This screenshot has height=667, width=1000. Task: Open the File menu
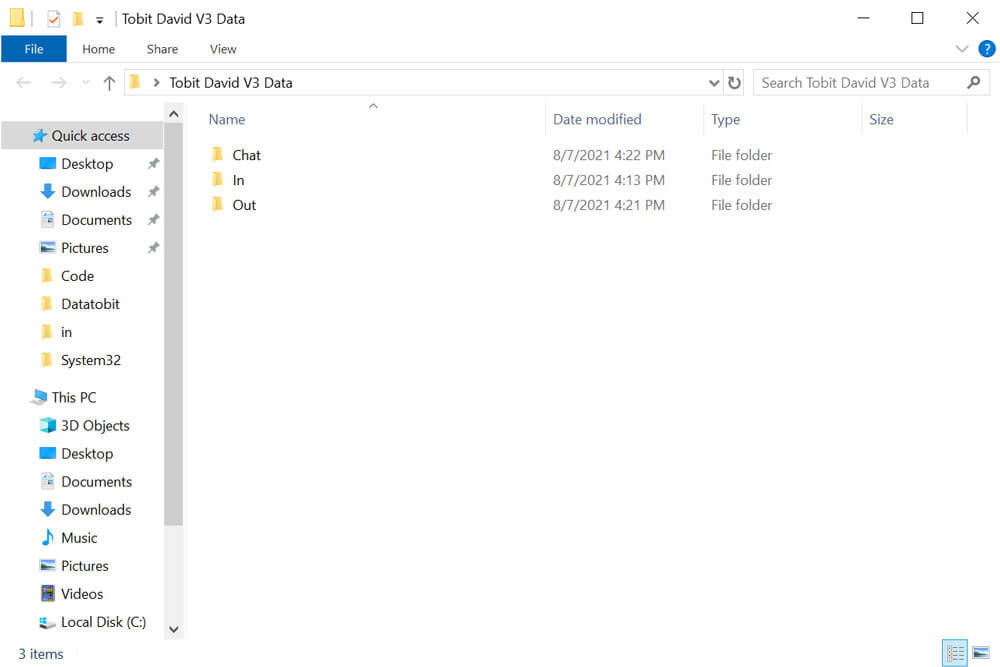33,49
